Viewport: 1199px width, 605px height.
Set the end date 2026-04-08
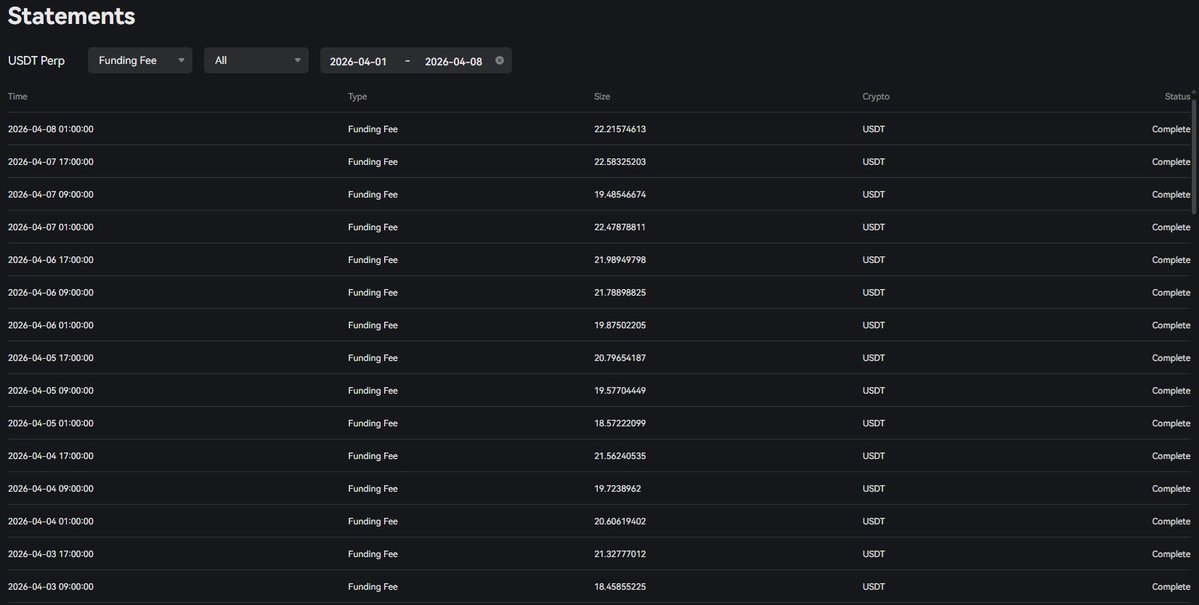[x=453, y=61]
